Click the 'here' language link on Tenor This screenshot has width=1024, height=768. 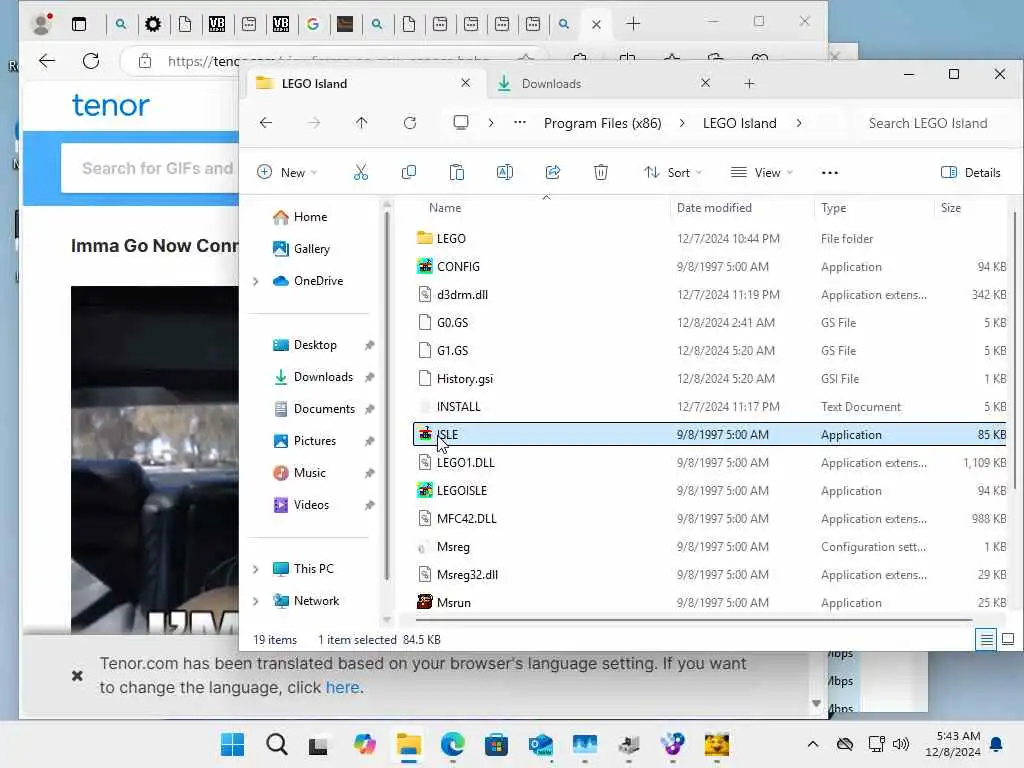[343, 687]
